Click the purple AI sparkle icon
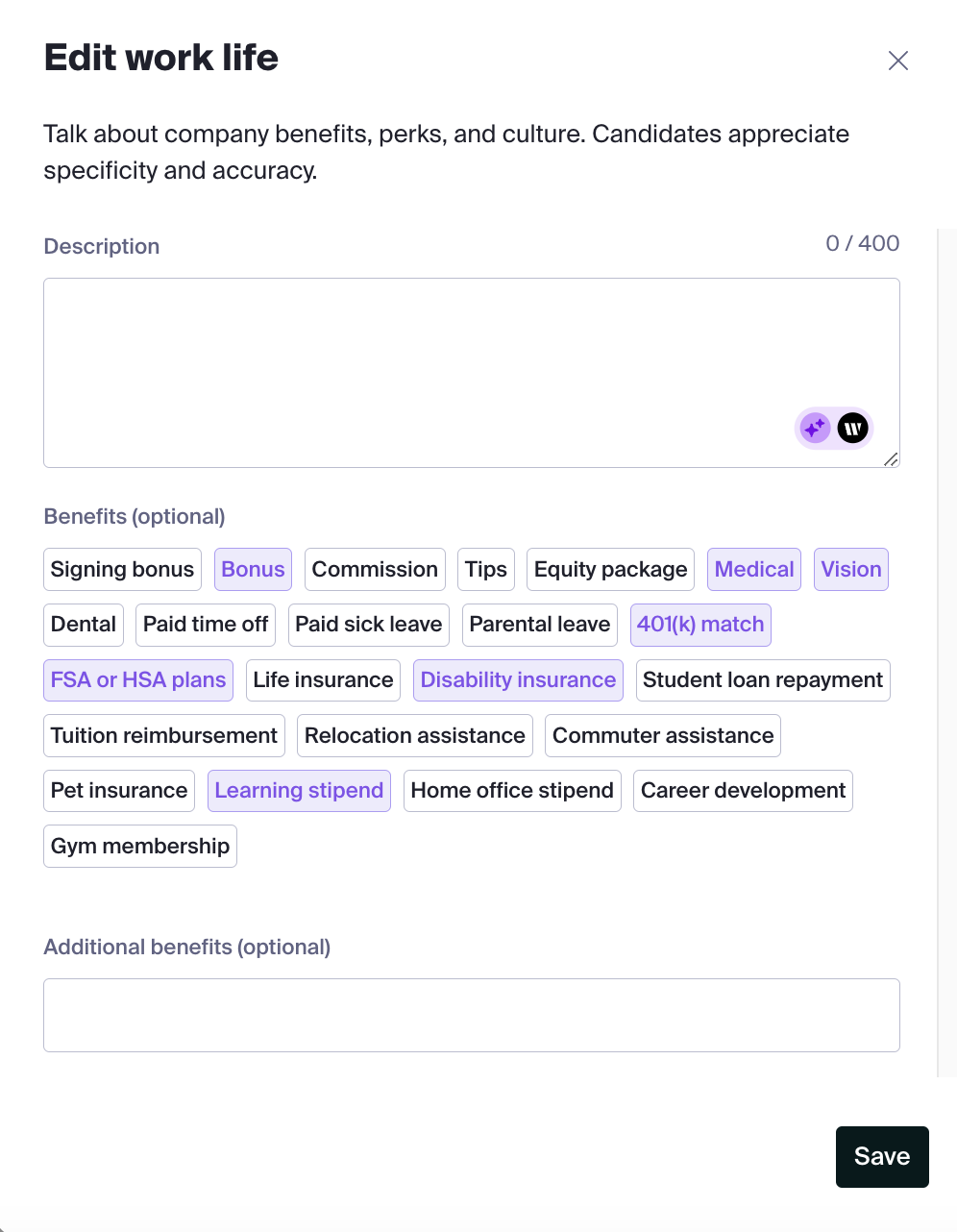957x1232 pixels. (815, 428)
